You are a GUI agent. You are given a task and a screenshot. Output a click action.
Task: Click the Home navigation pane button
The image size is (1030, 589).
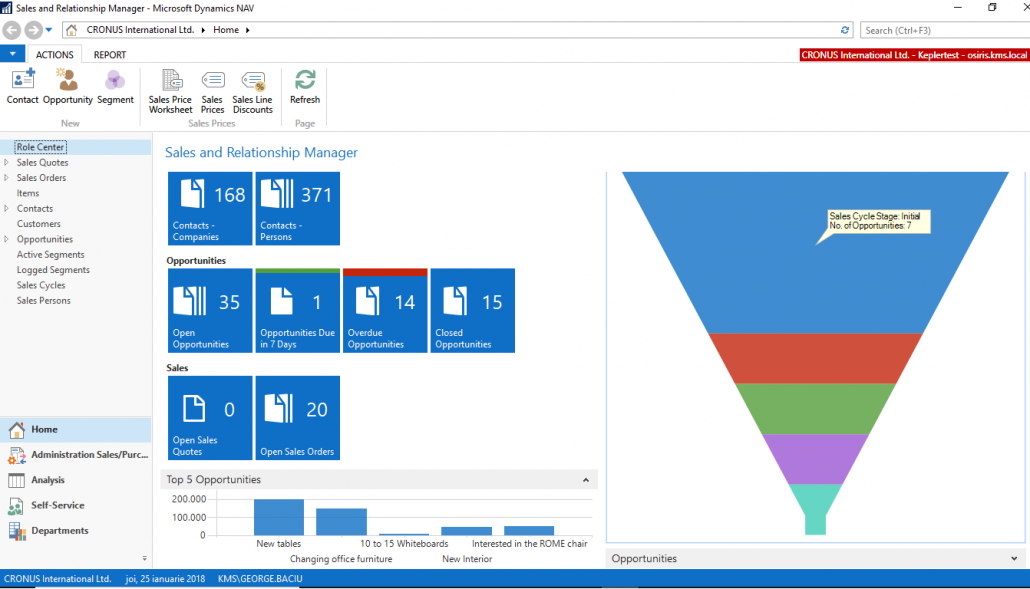[x=76, y=429]
